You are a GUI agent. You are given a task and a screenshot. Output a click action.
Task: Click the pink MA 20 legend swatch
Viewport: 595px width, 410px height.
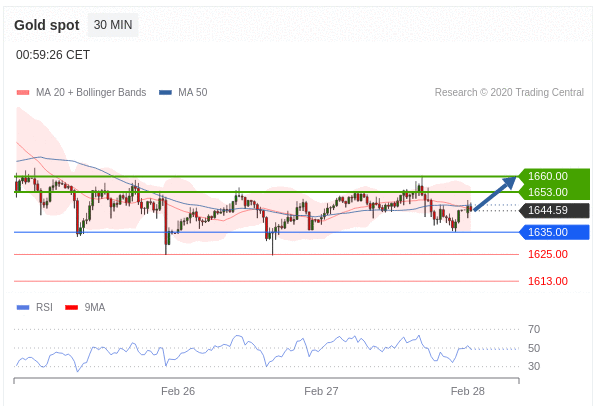pyautogui.click(x=23, y=92)
